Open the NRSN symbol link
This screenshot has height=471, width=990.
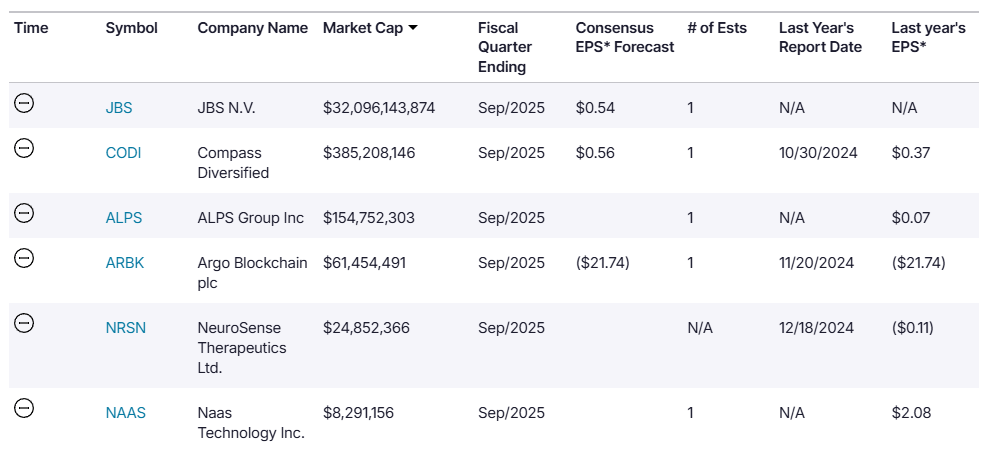[x=126, y=328]
